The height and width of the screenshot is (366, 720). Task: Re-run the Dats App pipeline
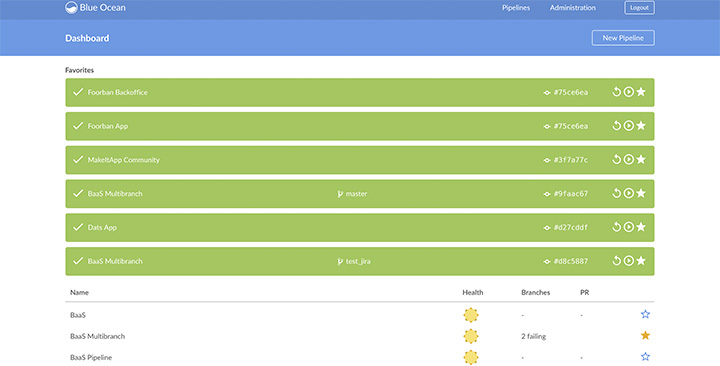(x=616, y=227)
